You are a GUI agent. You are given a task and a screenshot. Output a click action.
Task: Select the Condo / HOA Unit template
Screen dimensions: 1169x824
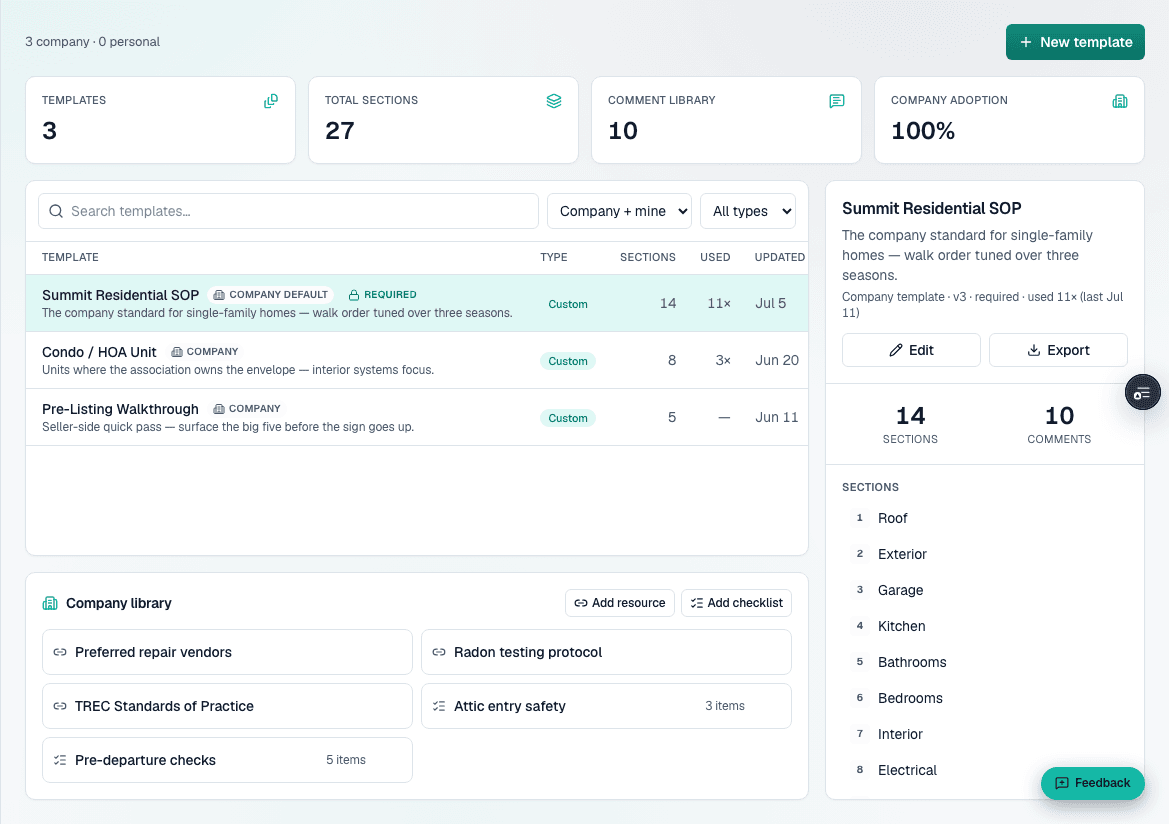(x=417, y=360)
